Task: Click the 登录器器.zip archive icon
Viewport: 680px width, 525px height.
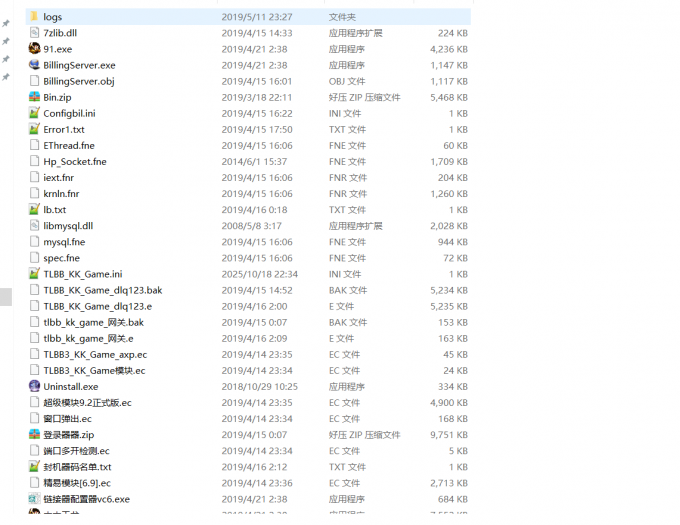Action: point(34,434)
